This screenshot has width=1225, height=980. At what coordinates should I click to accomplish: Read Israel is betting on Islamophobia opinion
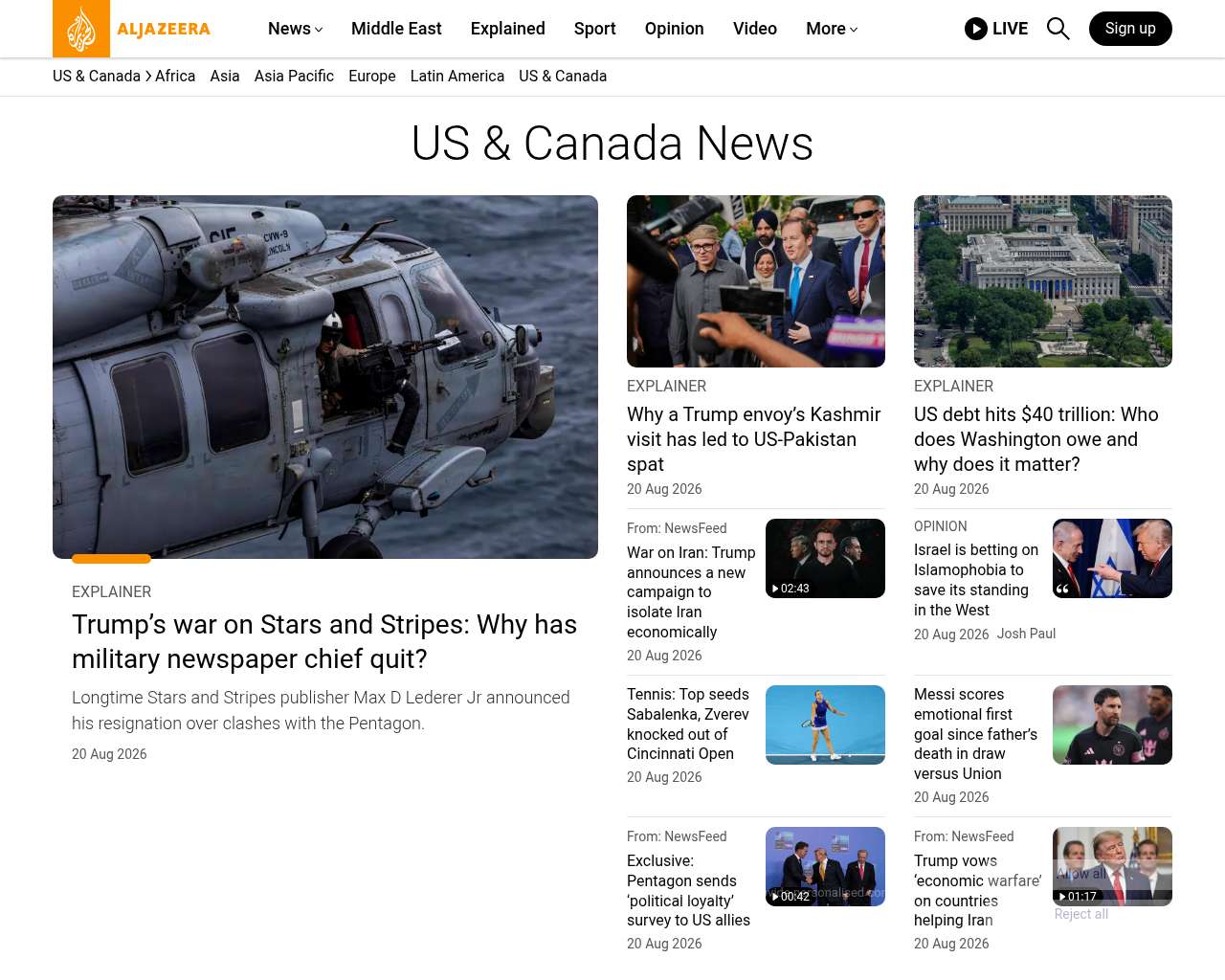click(976, 580)
